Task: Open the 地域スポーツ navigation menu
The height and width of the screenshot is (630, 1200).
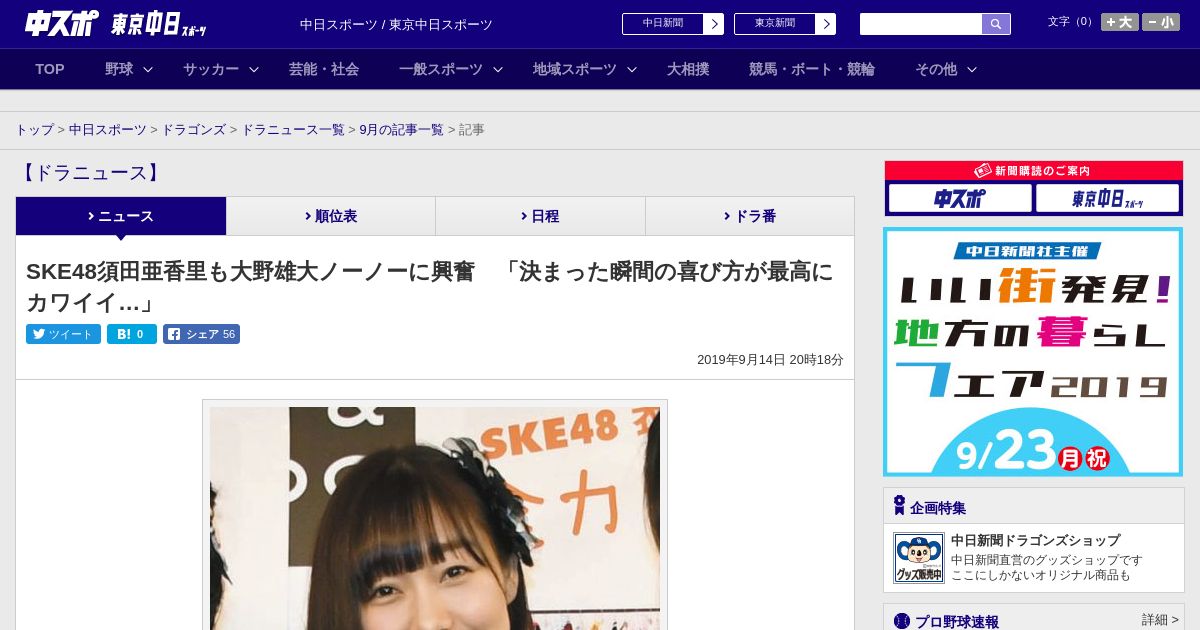Action: (575, 69)
